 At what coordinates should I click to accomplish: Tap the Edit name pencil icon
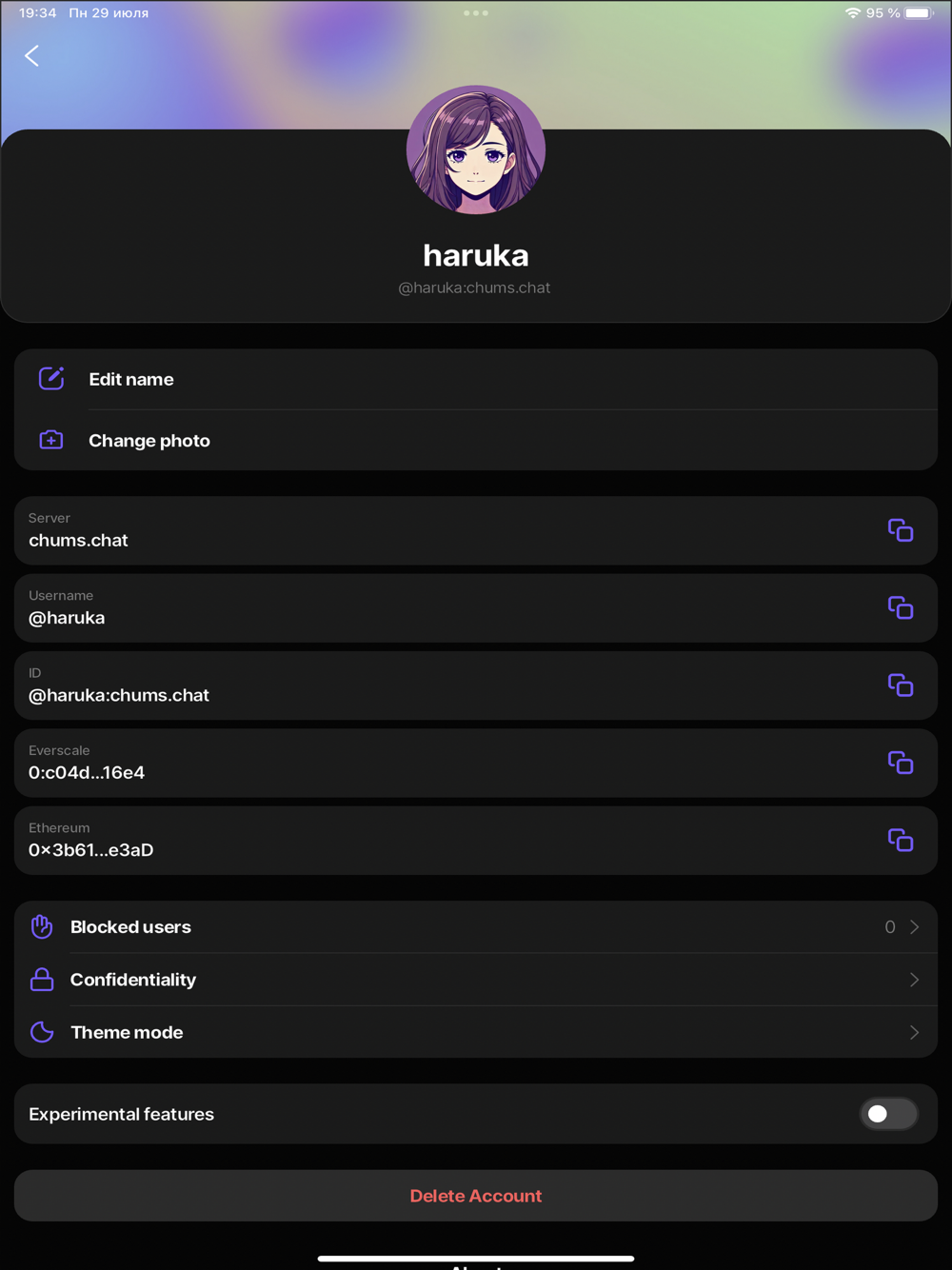(x=51, y=379)
